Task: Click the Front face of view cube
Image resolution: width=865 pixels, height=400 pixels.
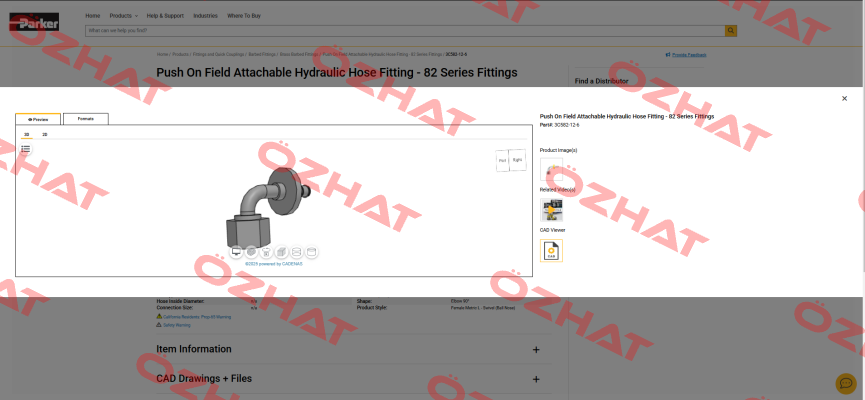Action: pyautogui.click(x=502, y=161)
